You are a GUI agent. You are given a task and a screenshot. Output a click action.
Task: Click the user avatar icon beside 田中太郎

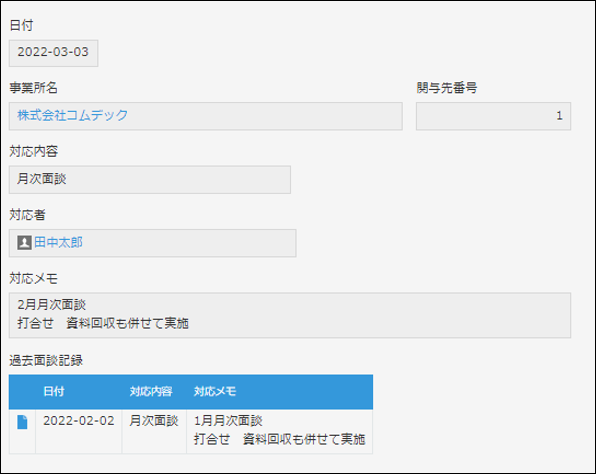coord(24,243)
